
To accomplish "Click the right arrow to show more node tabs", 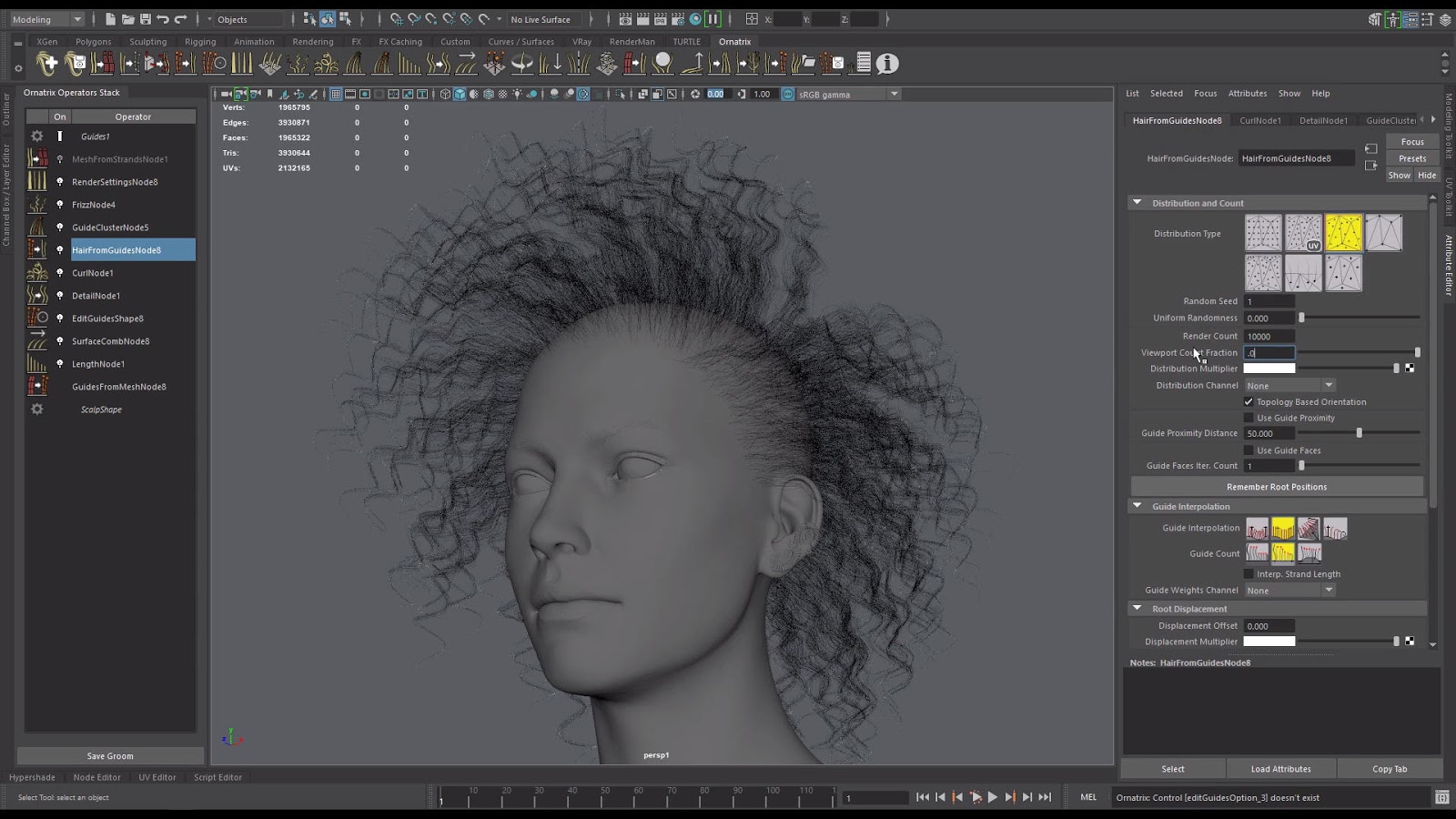I will [1433, 119].
